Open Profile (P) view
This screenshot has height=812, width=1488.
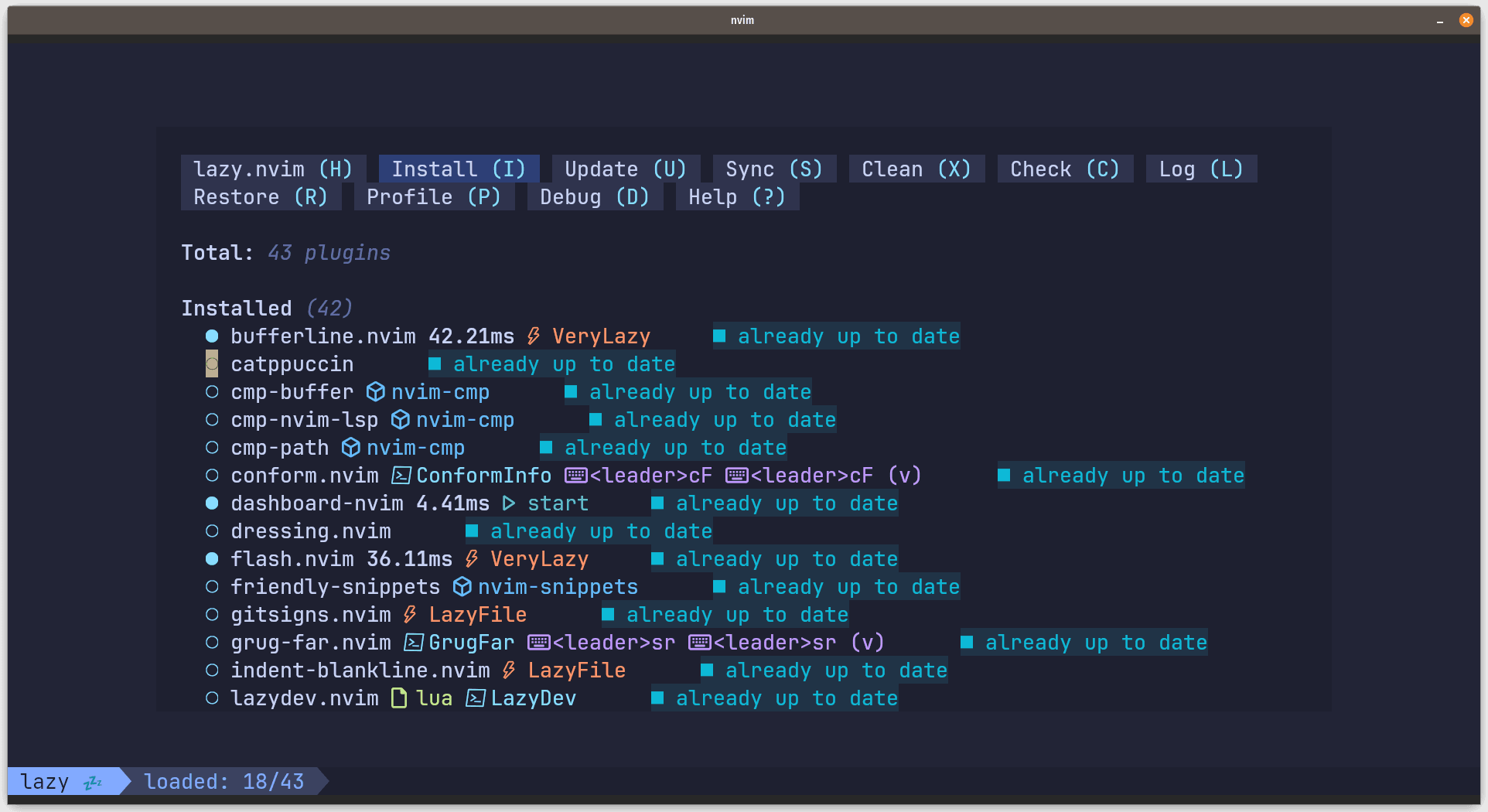434,196
